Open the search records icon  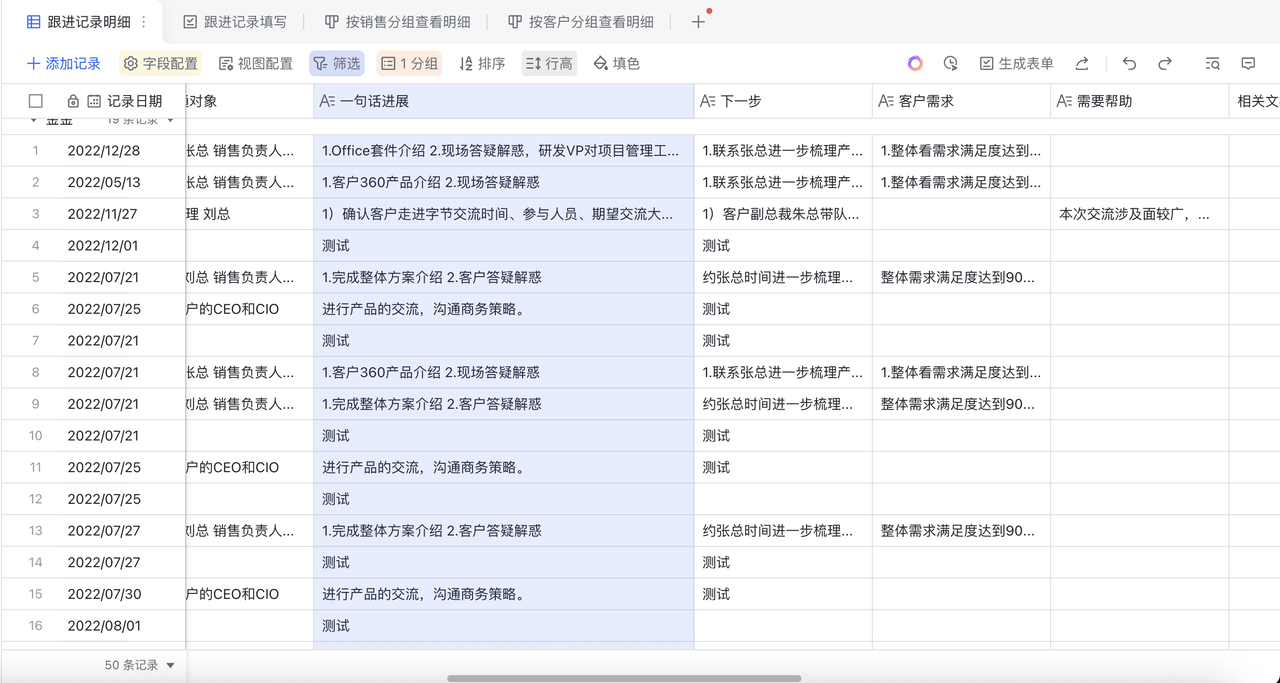[1212, 63]
